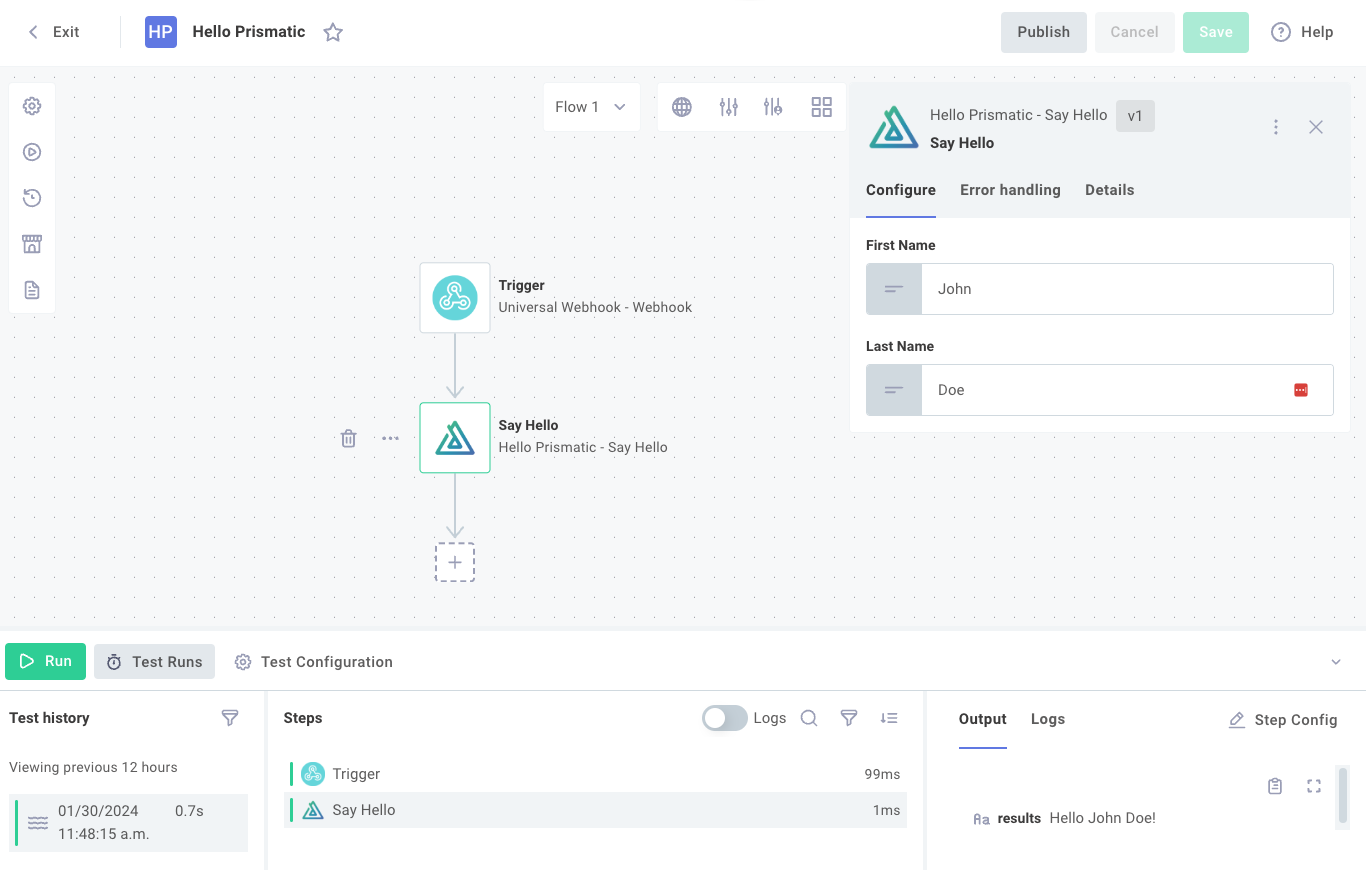Toggle the Logs switch in the Steps panel

[x=724, y=718]
